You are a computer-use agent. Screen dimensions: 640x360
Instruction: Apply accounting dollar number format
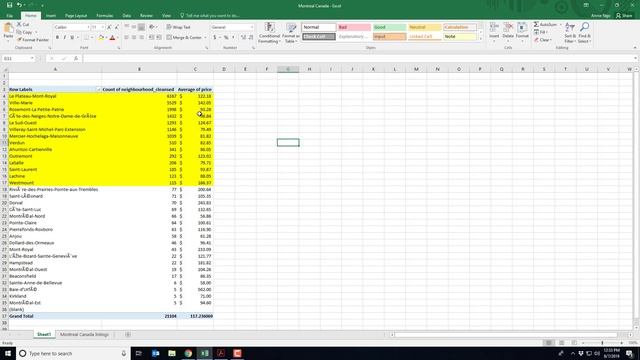(215, 38)
